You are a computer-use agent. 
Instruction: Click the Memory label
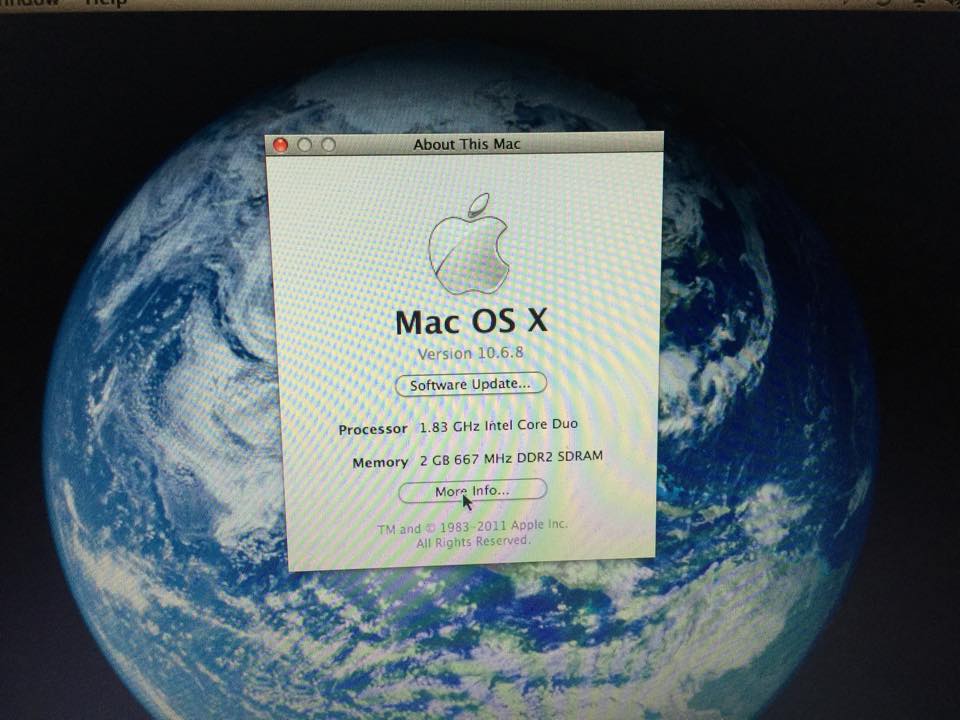380,462
